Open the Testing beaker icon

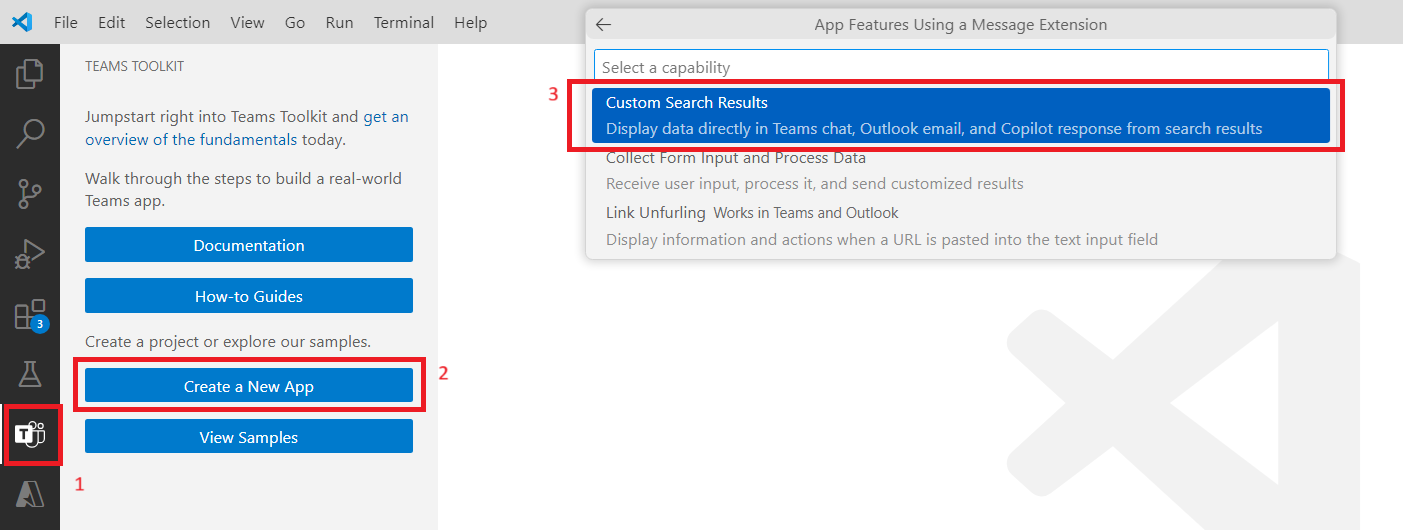click(x=30, y=375)
